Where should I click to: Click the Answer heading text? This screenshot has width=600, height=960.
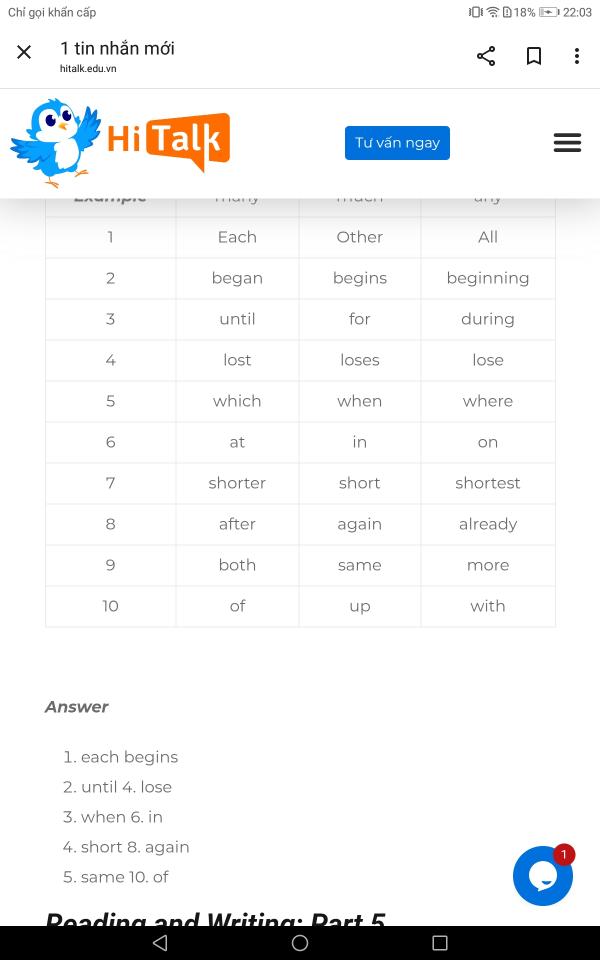[77, 707]
